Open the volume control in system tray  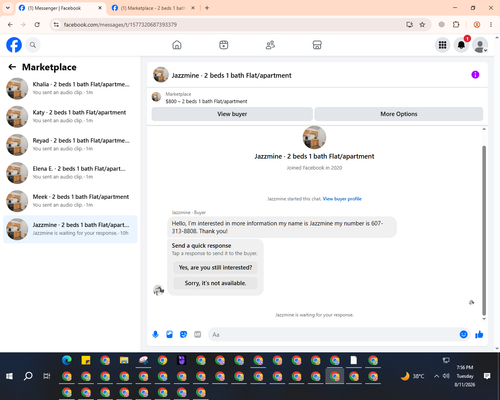point(446,376)
